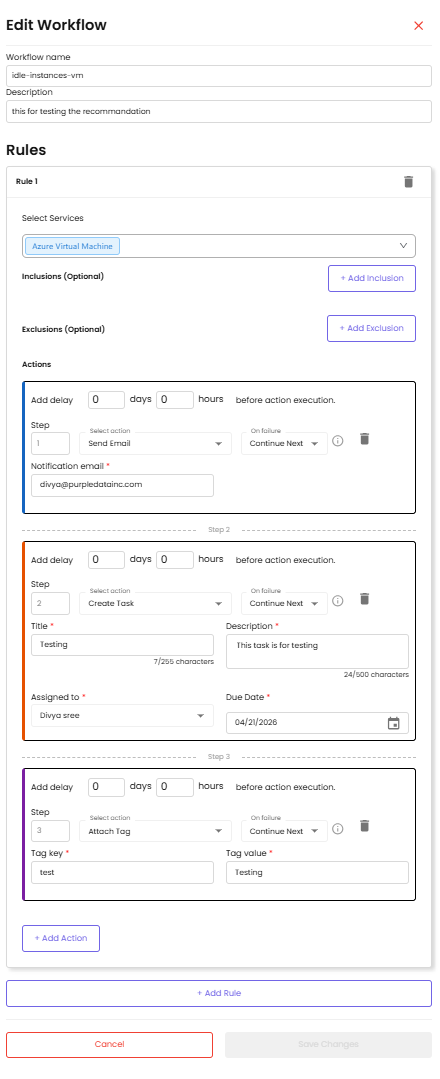Screen dimensions: 440x1079
Task: Edit the task Description text area
Action: [x=317, y=651]
